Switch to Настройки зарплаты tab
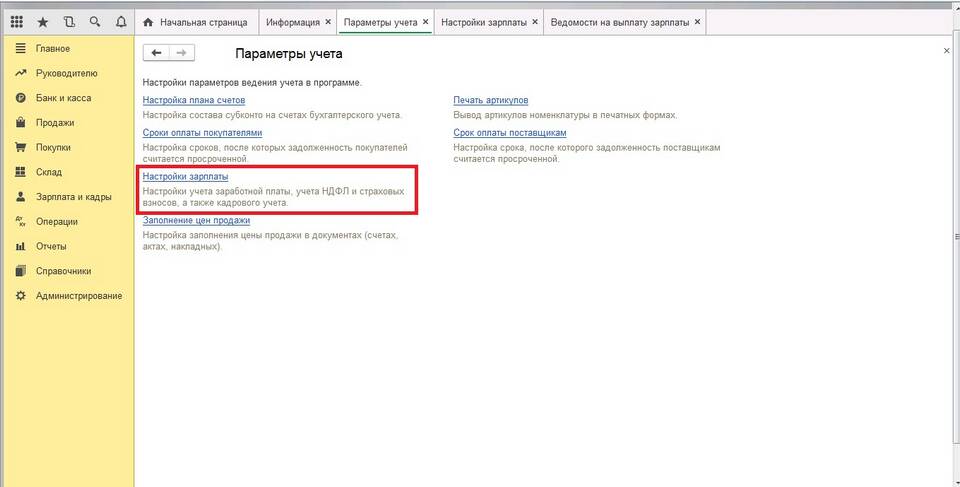 [x=483, y=21]
